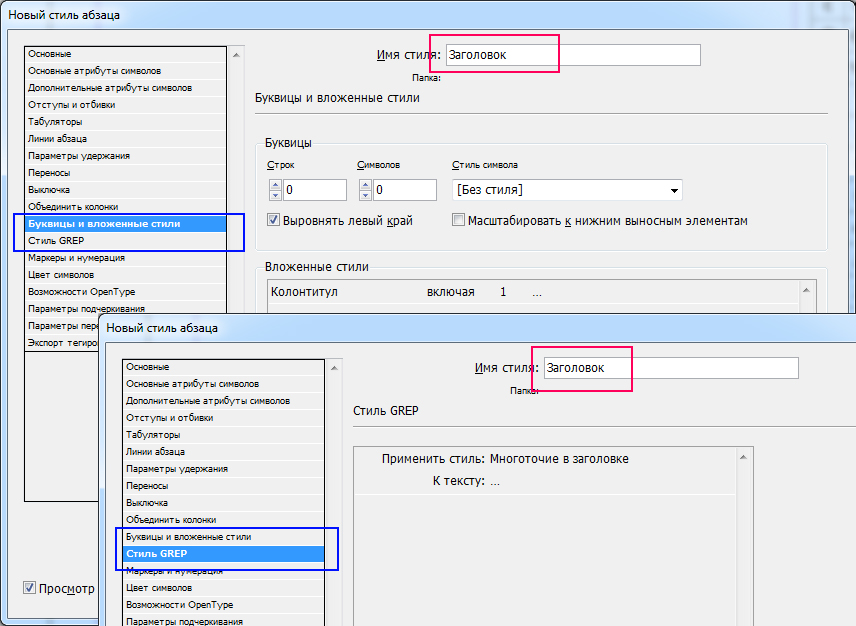Viewport: 856px width, 626px height.
Task: Open 'Возможности OpenType' in back dialog list
Action: point(126,291)
